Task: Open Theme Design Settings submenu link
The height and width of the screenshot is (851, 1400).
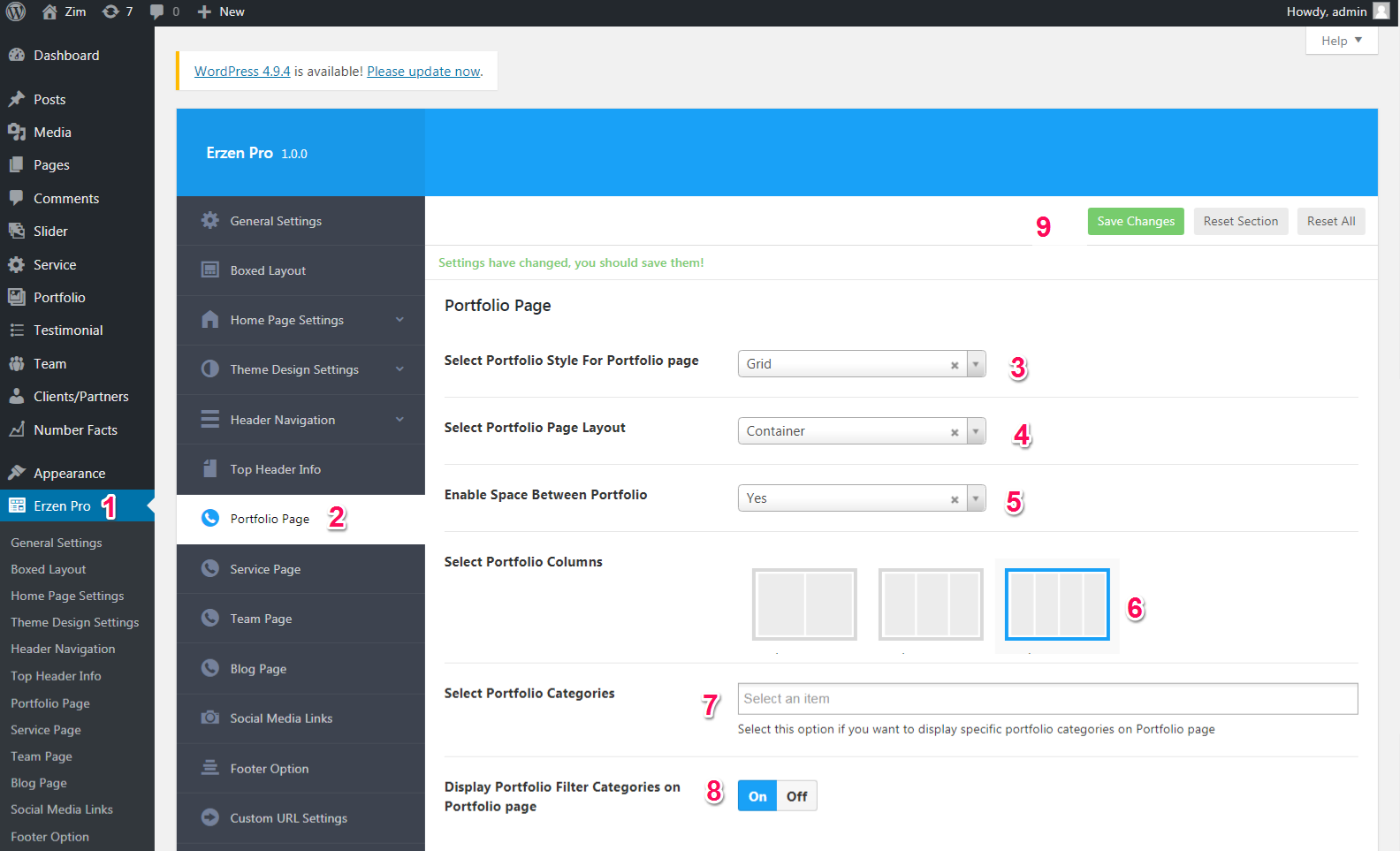Action: click(75, 622)
